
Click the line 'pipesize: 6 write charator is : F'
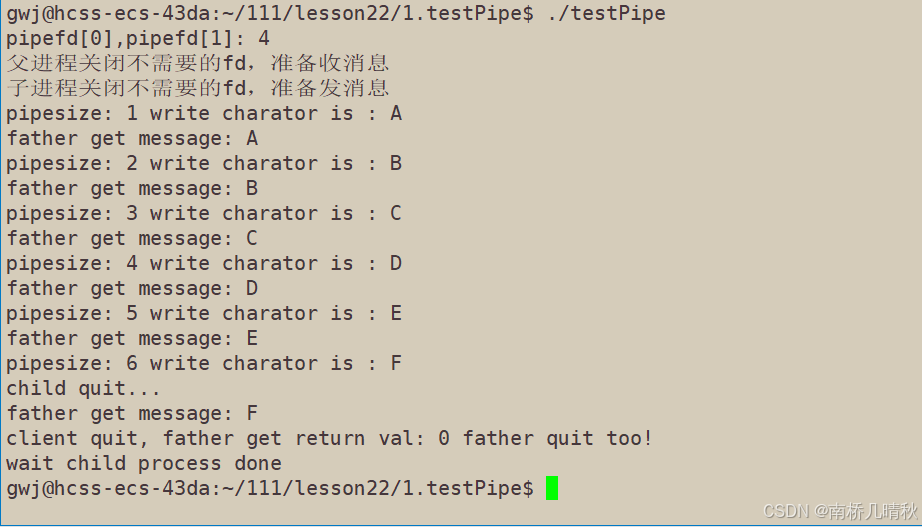click(x=204, y=363)
